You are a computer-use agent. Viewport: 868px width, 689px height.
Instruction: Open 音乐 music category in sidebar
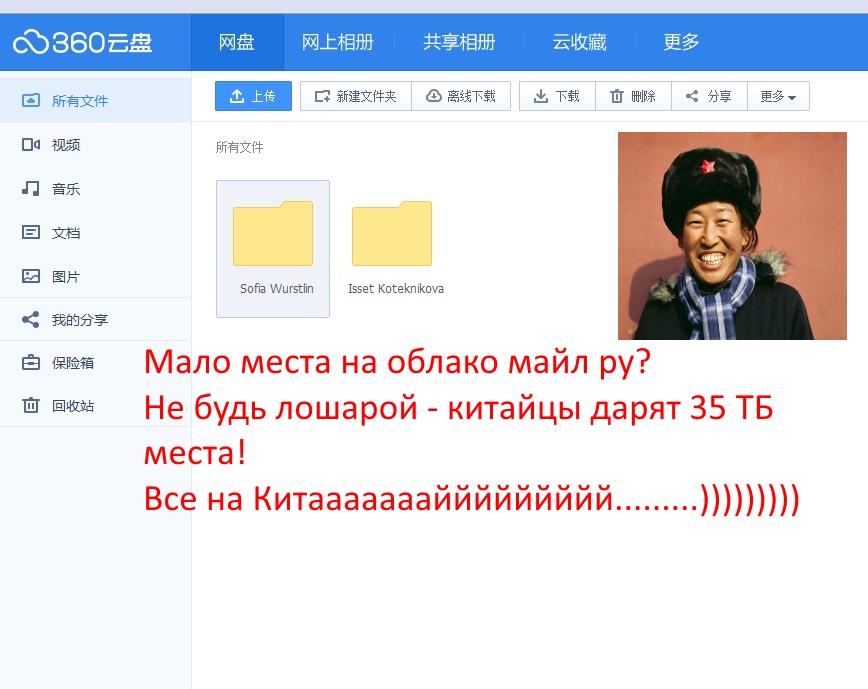(x=65, y=189)
